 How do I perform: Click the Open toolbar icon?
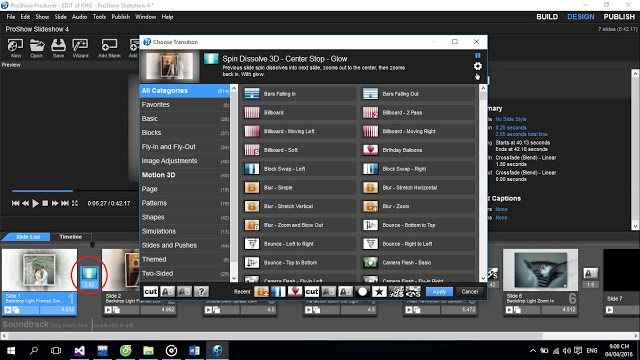click(x=36, y=48)
